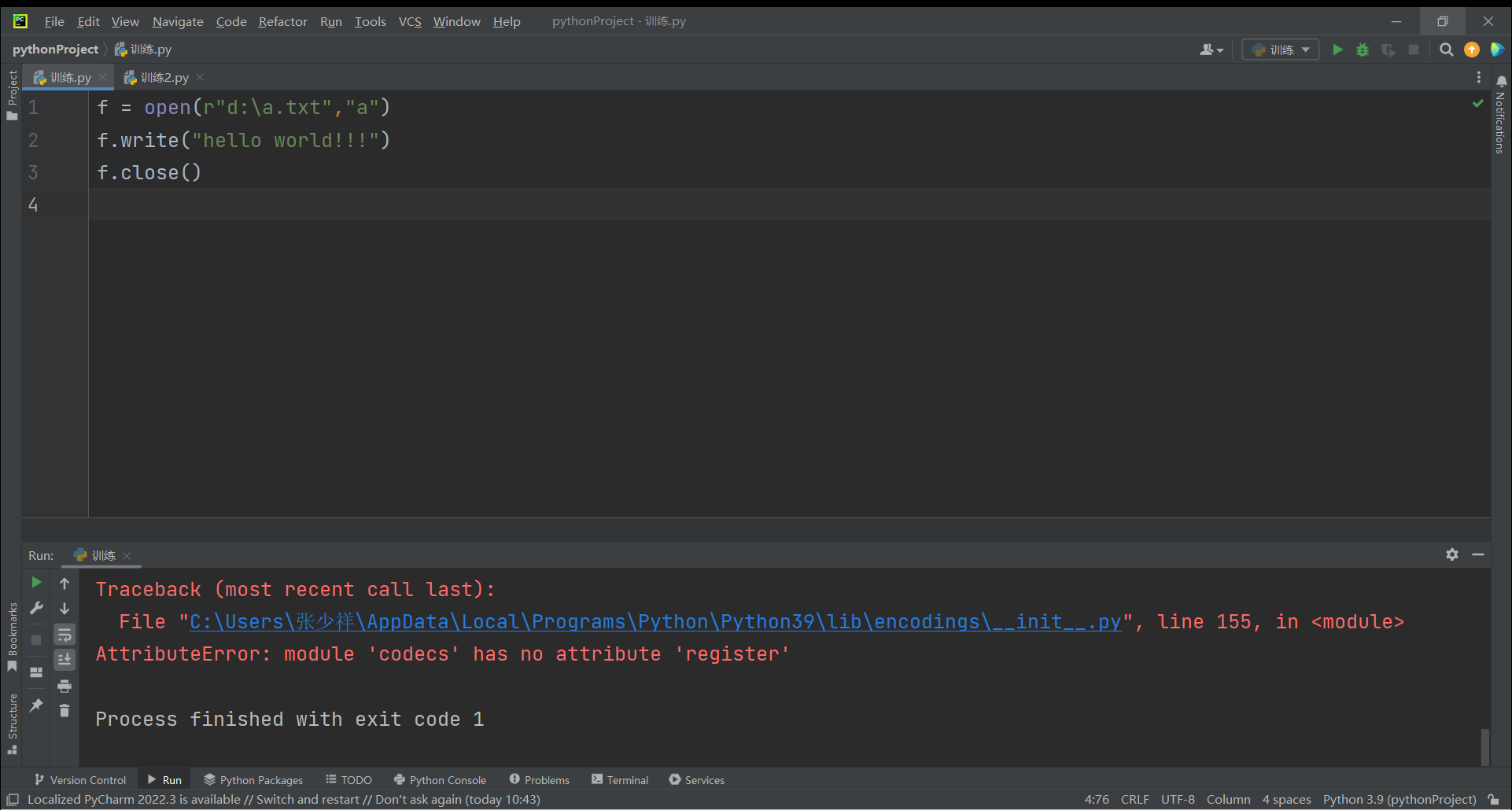1512x810 pixels.
Task: Open the Help menu
Action: 507,21
